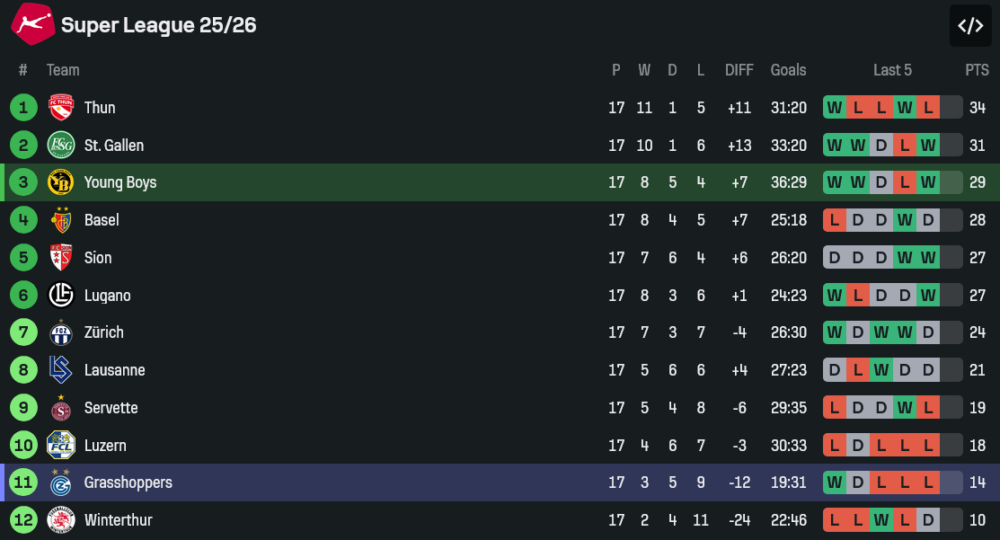Click the Luzern club crest
1000x540 pixels.
coord(61,445)
